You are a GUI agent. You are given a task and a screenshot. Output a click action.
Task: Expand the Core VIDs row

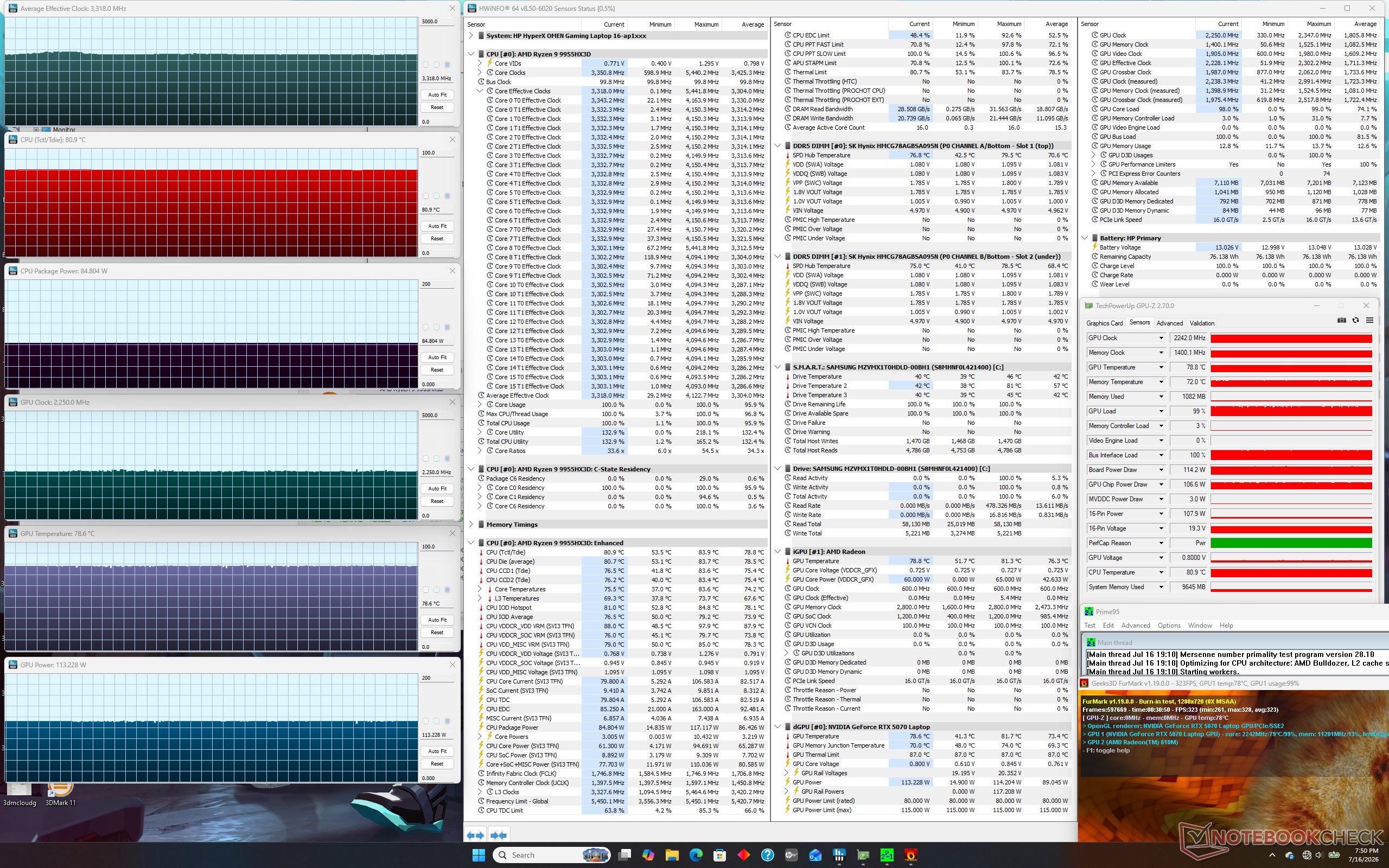pos(480,63)
